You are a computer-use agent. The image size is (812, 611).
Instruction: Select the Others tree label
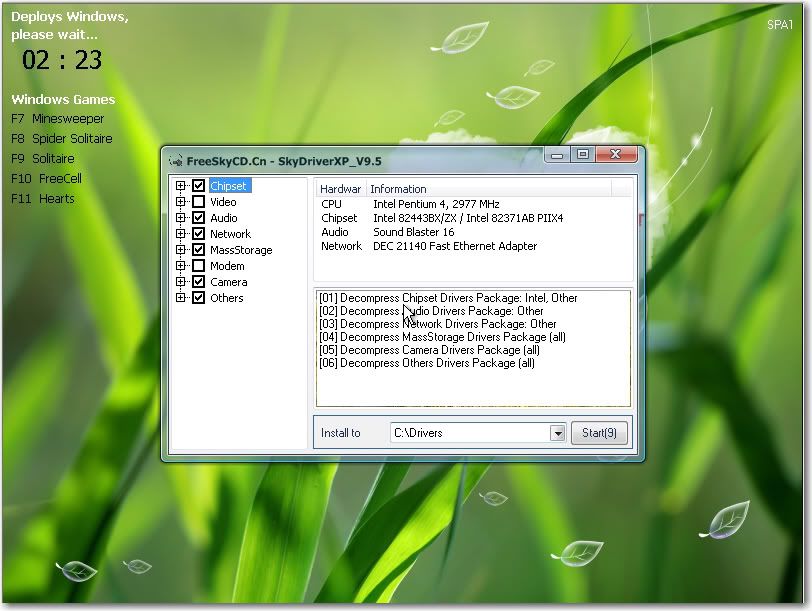pos(227,298)
